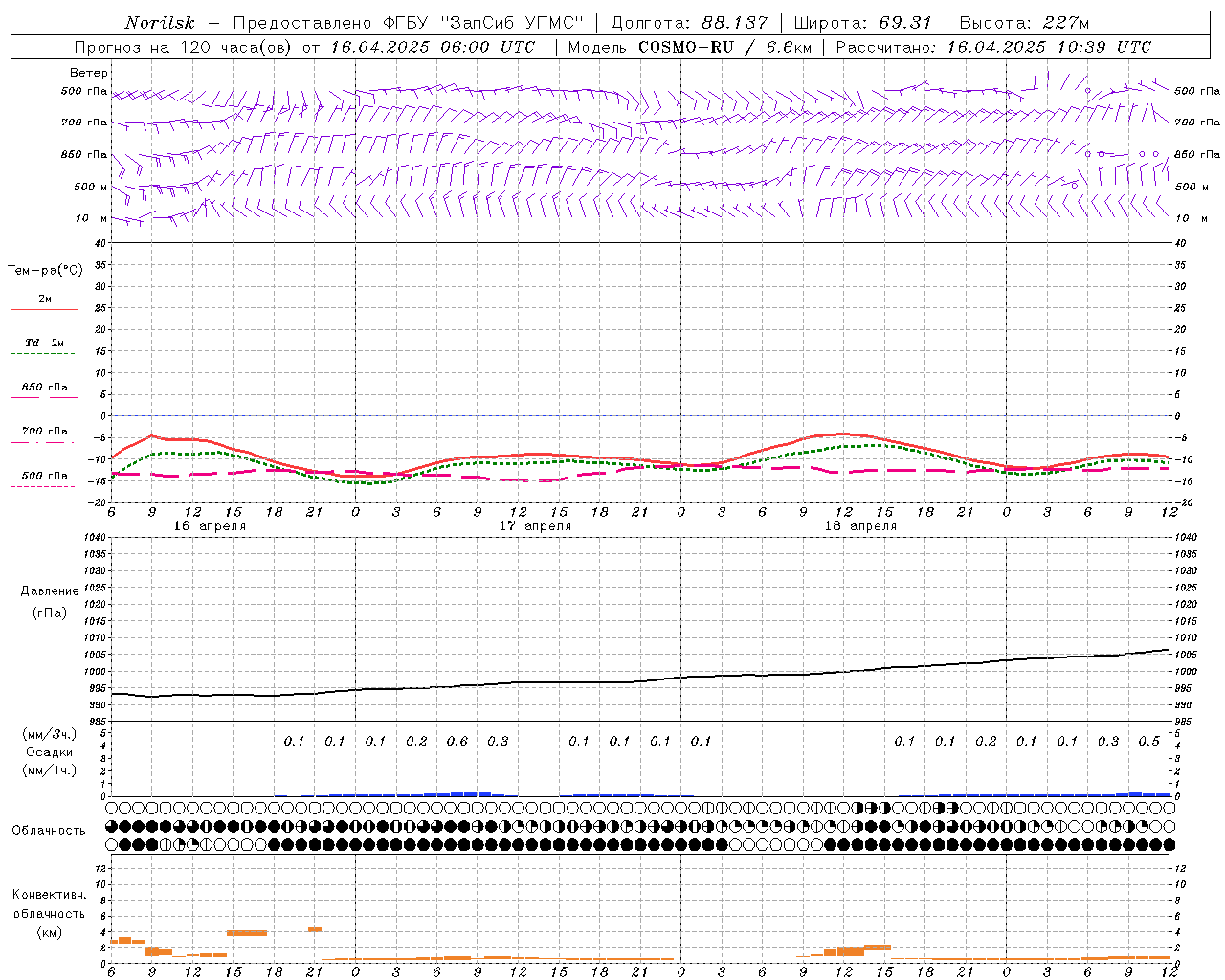Click the "500 гПа" entry in temperature legend
Screen dimensions: 1225x980
(45, 476)
